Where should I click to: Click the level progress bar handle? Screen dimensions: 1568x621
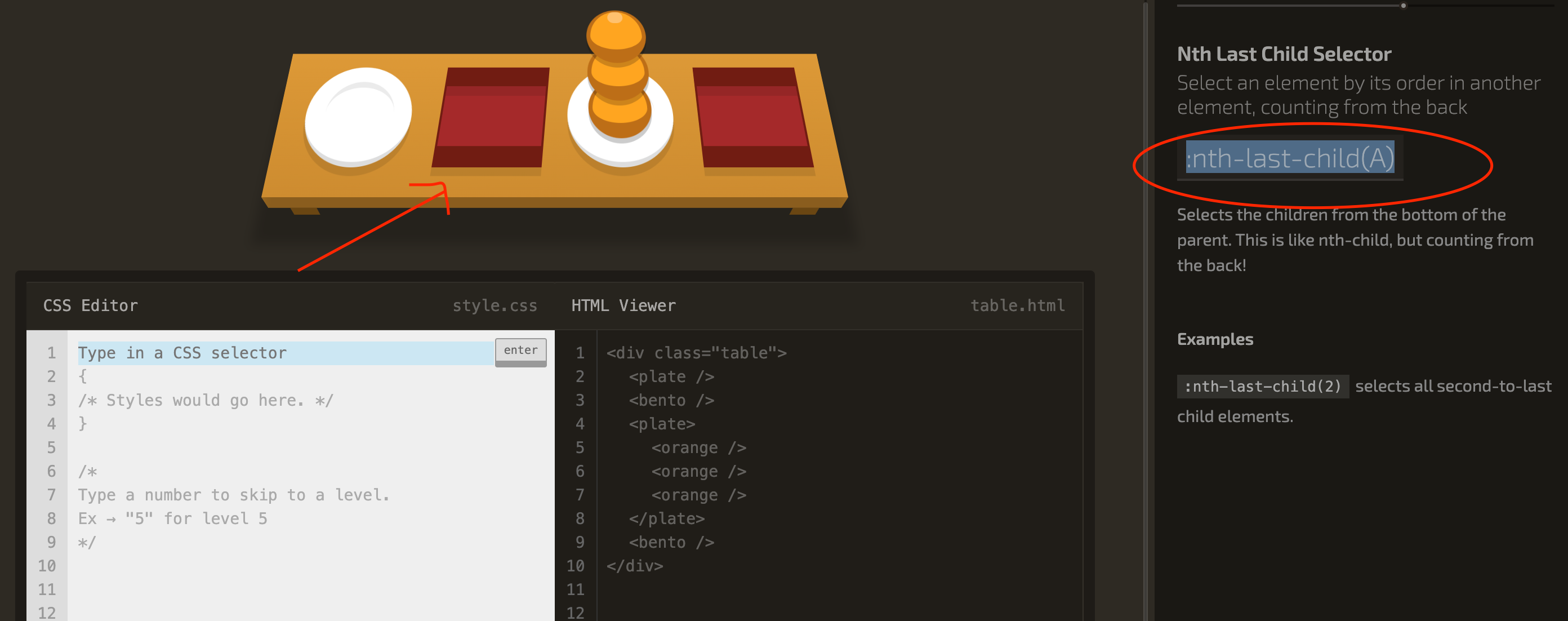(x=1403, y=6)
